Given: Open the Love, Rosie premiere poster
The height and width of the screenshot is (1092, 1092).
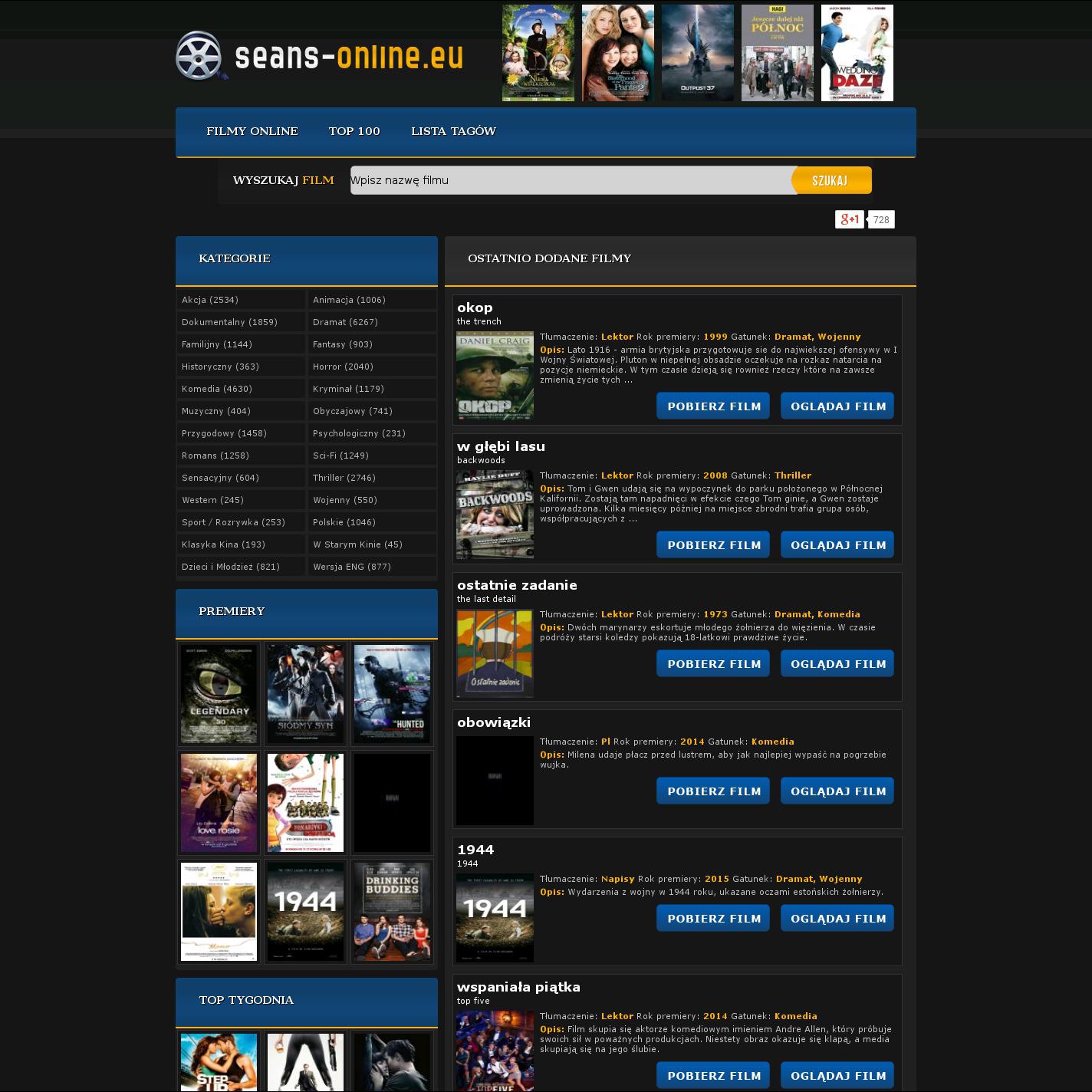Looking at the screenshot, I should 219,803.
